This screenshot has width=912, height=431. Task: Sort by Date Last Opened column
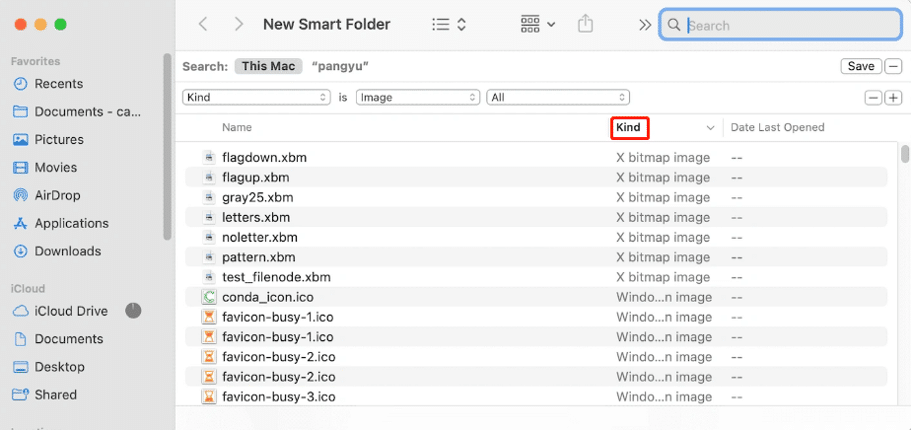coord(777,127)
